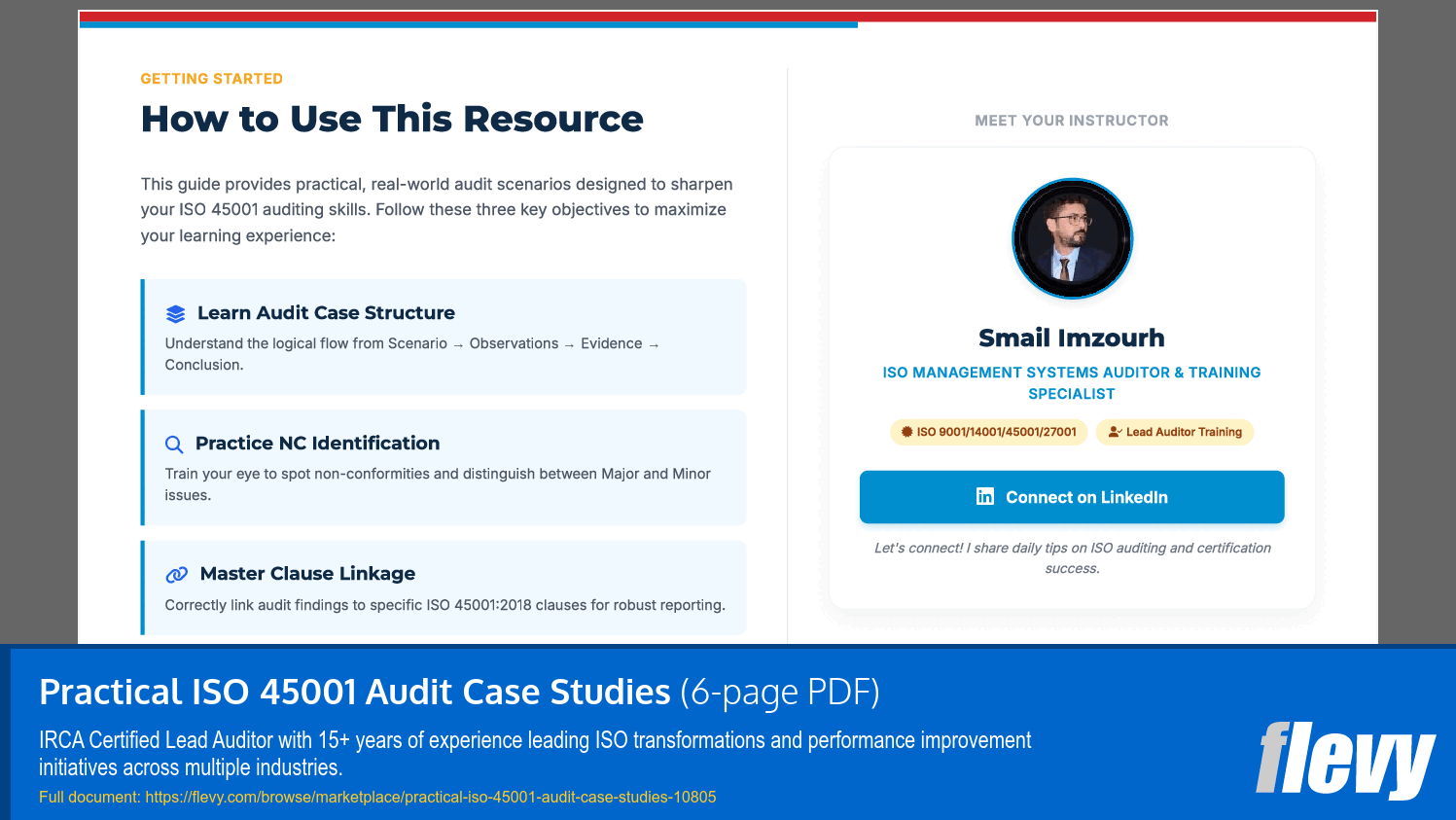The image size is (1456, 820).
Task: Click the GETTING STARTED section label
Action: point(212,78)
